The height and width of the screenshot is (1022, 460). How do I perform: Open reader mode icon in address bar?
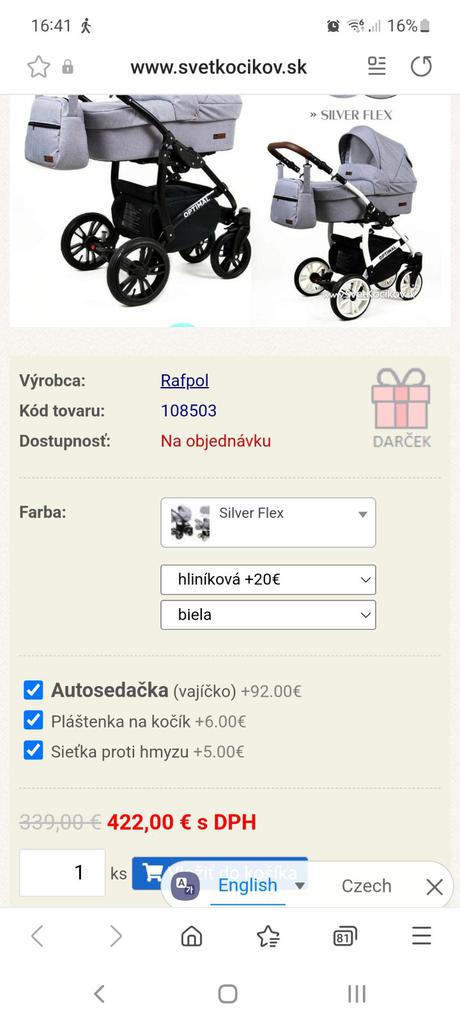(377, 66)
